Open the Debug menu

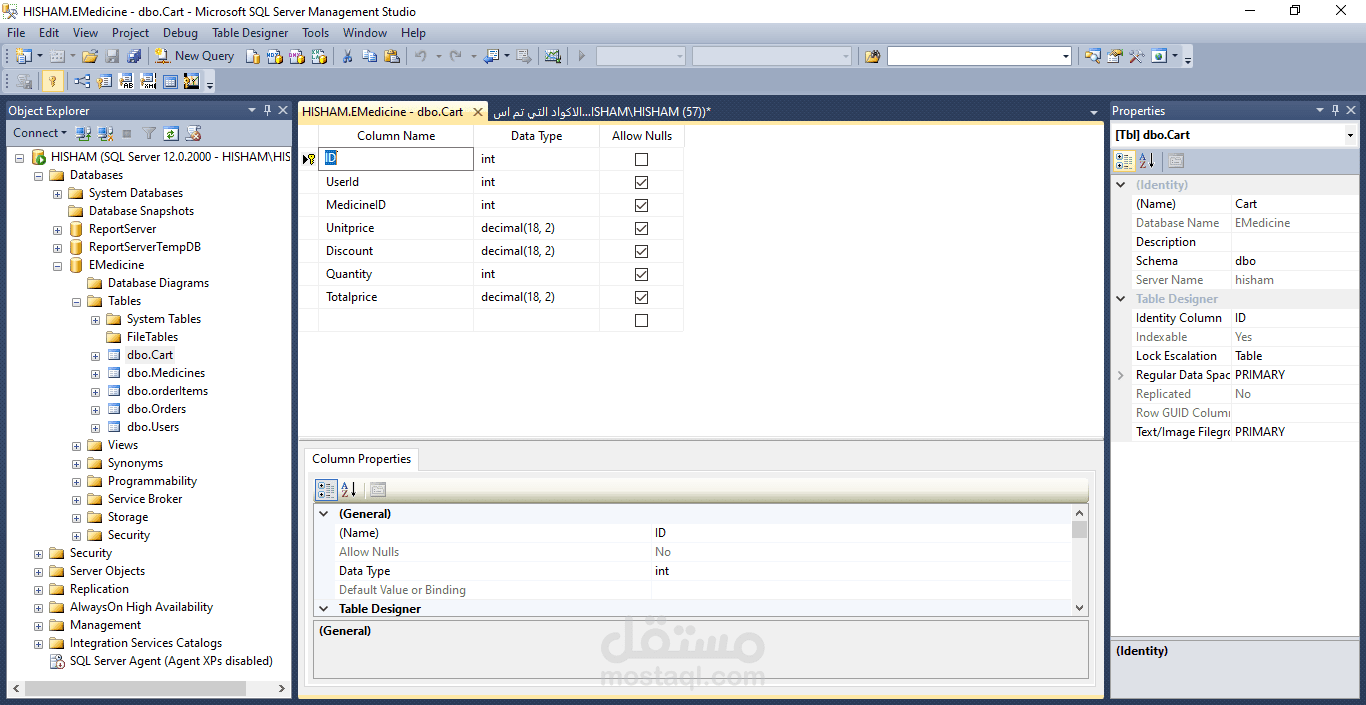(181, 33)
